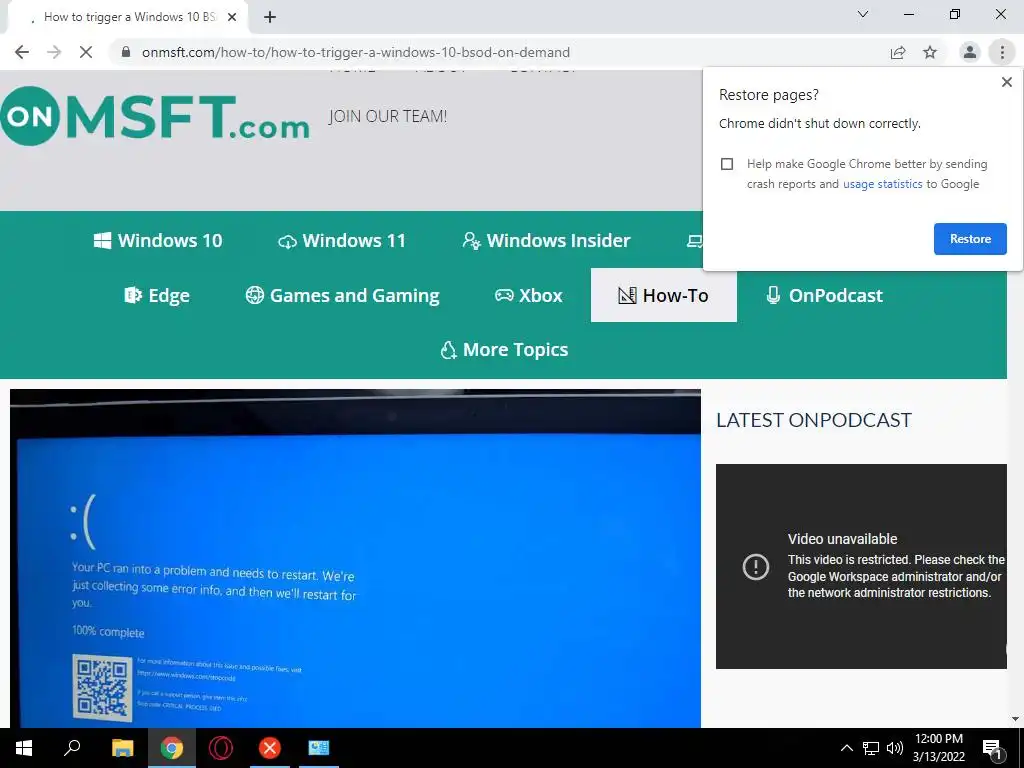Click the unavailable podcast video panel
This screenshot has width=1024, height=768.
[x=861, y=566]
